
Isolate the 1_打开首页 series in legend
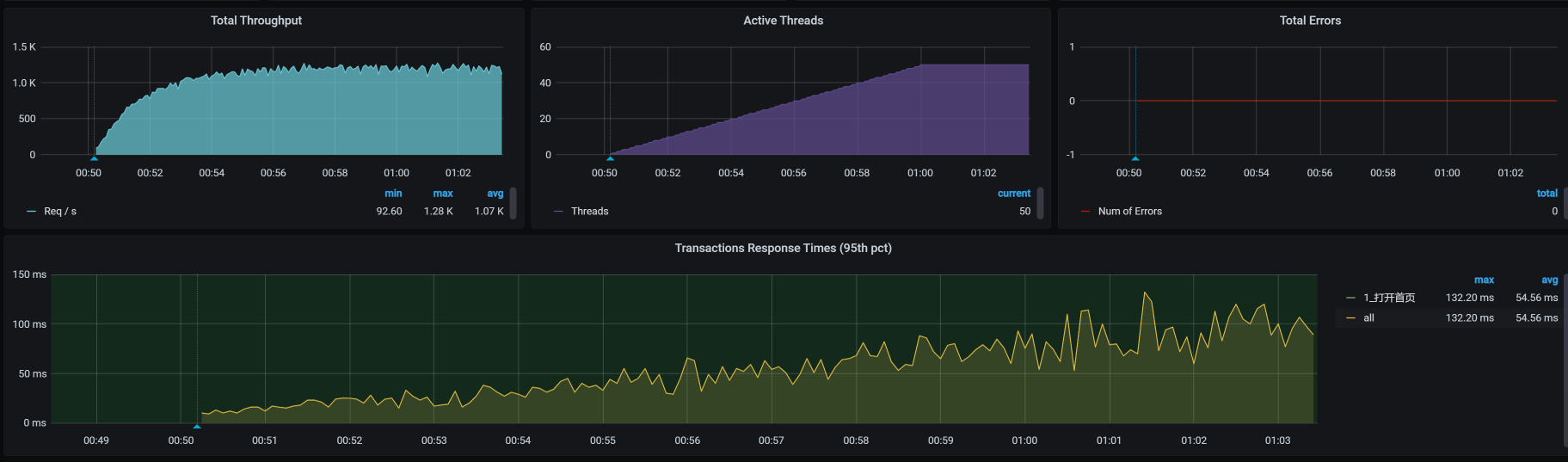coord(1388,298)
